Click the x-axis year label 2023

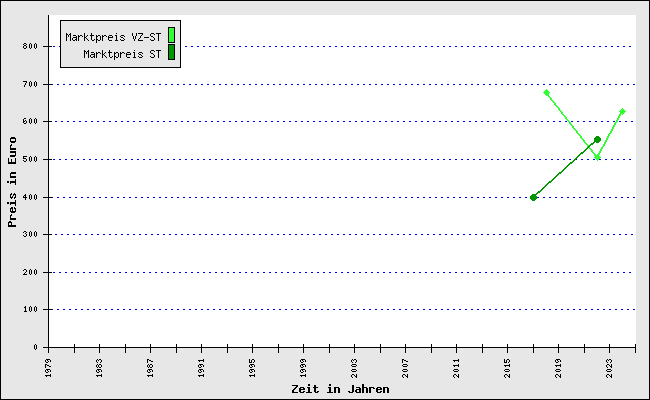coord(609,368)
